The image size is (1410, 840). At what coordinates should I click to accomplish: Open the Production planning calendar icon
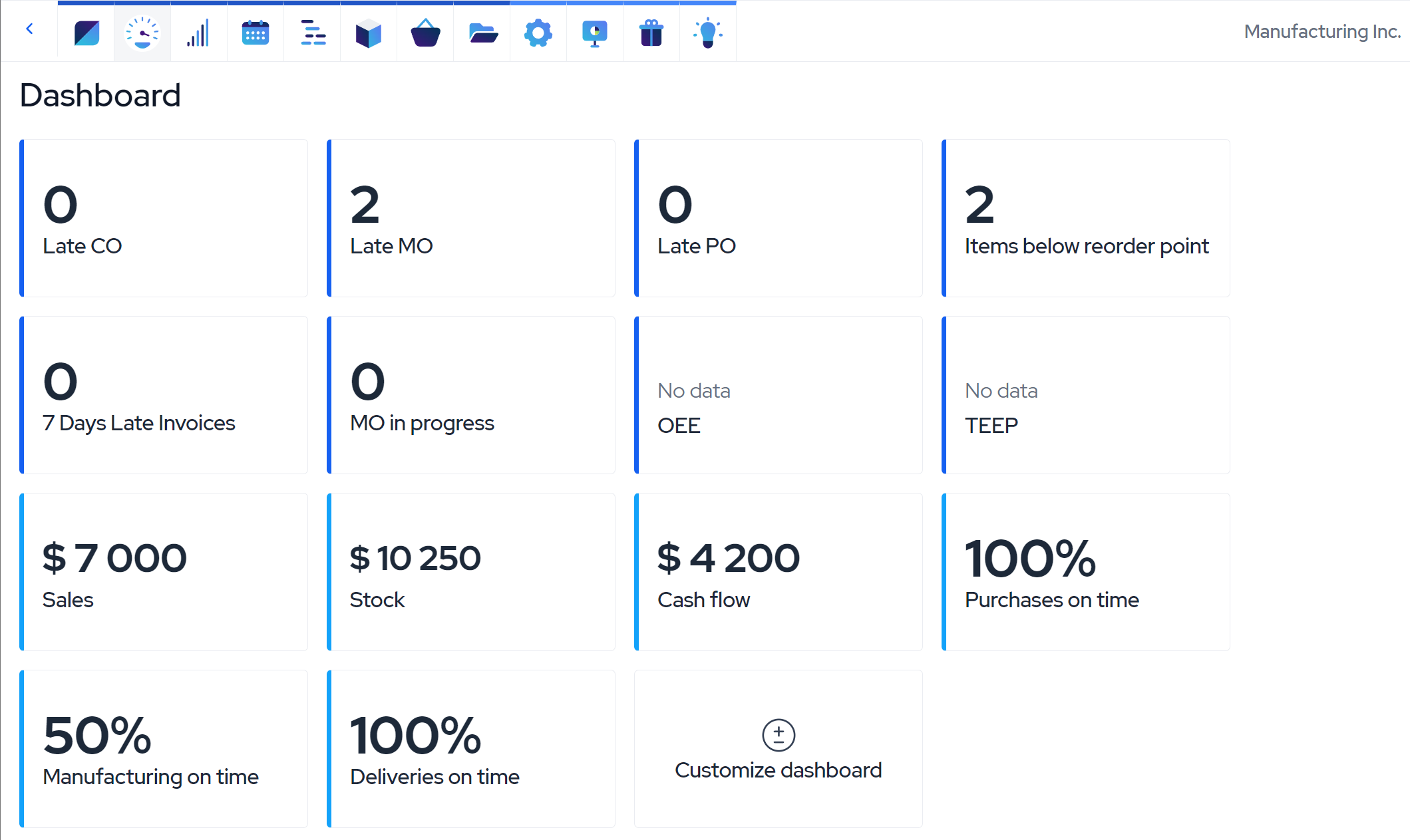click(x=256, y=33)
